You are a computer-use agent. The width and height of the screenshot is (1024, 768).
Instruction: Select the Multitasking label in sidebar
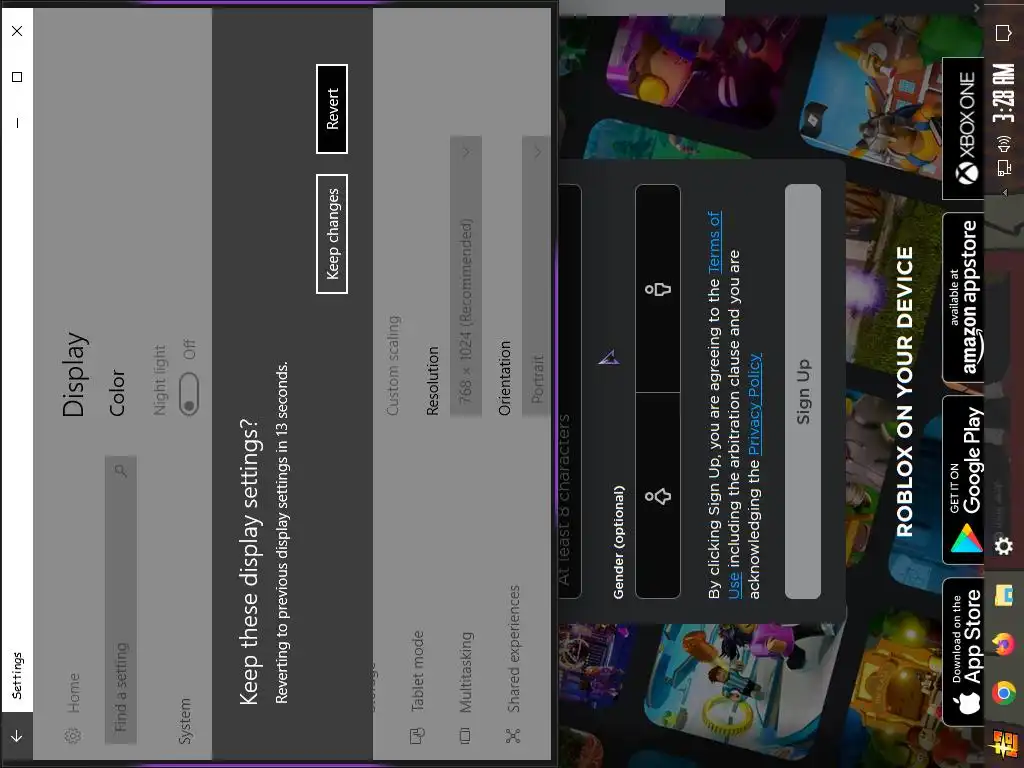[466, 671]
